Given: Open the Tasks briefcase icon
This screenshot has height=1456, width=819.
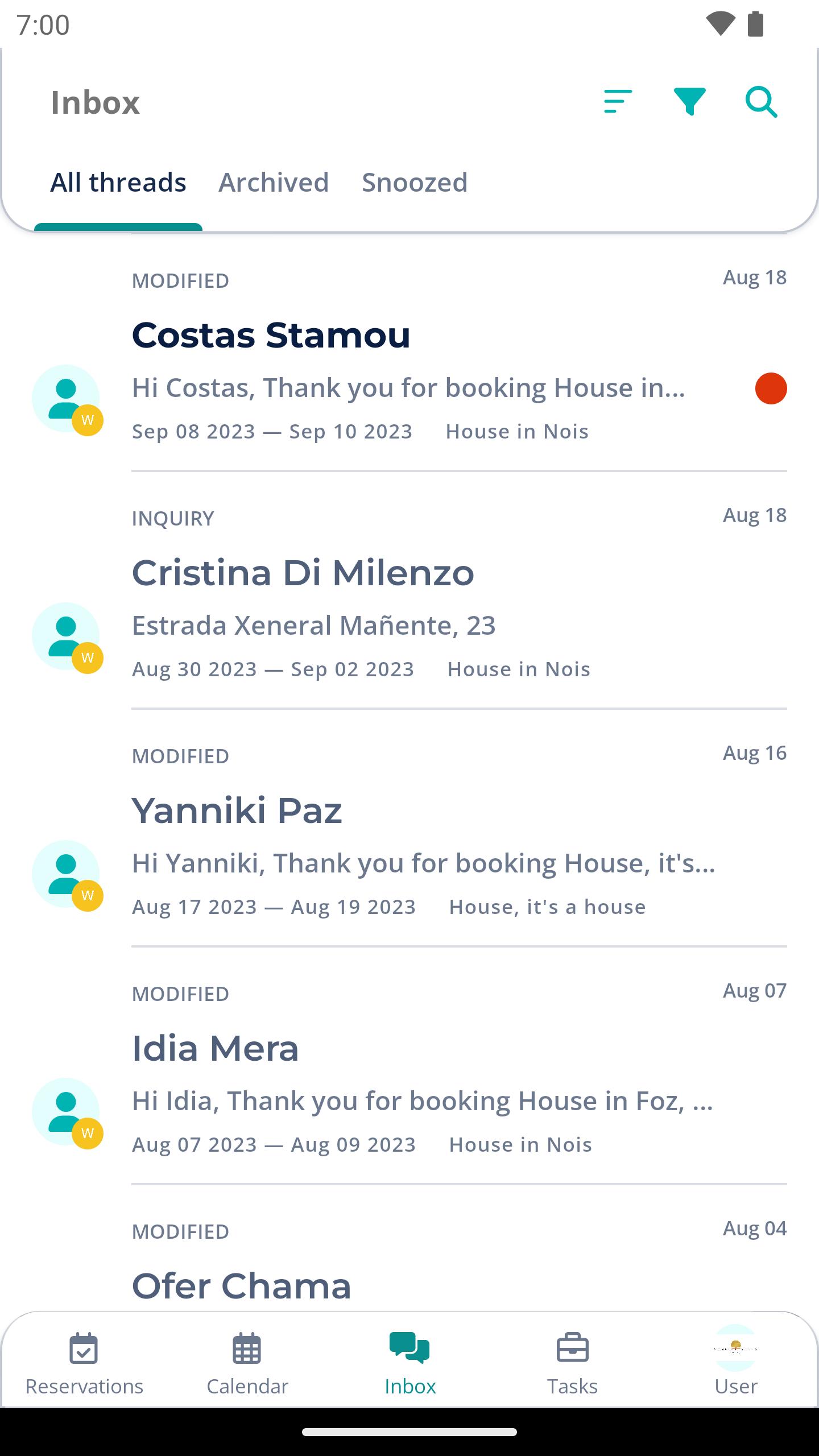Looking at the screenshot, I should 573,1348.
